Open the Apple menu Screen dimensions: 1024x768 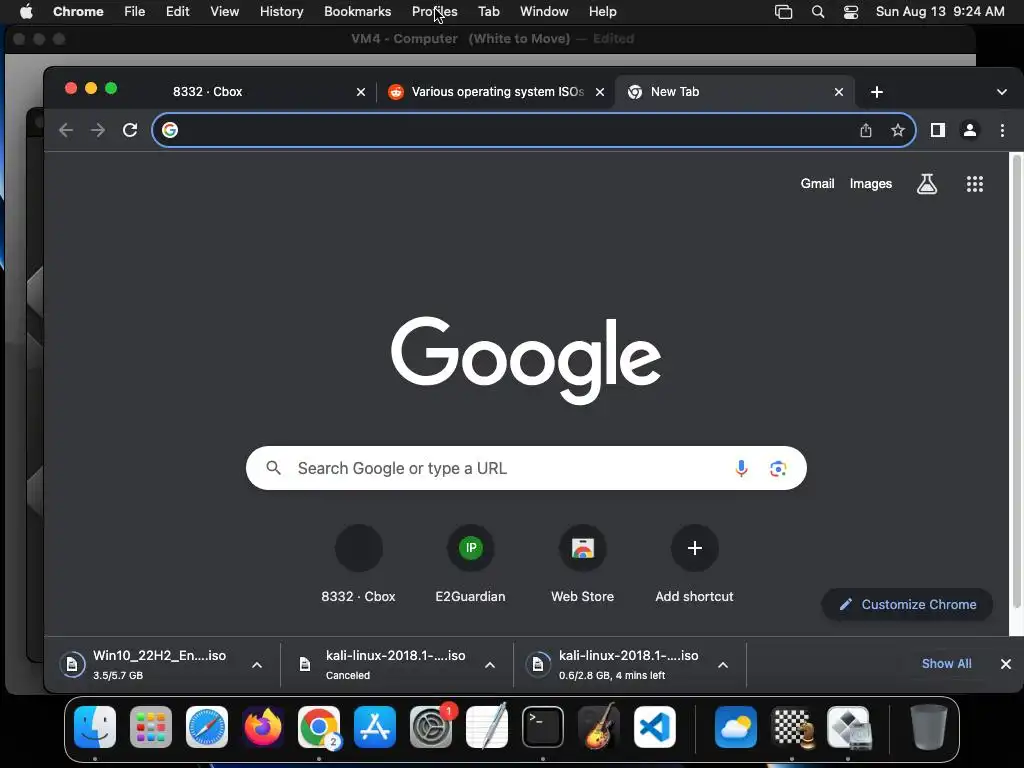tap(26, 11)
